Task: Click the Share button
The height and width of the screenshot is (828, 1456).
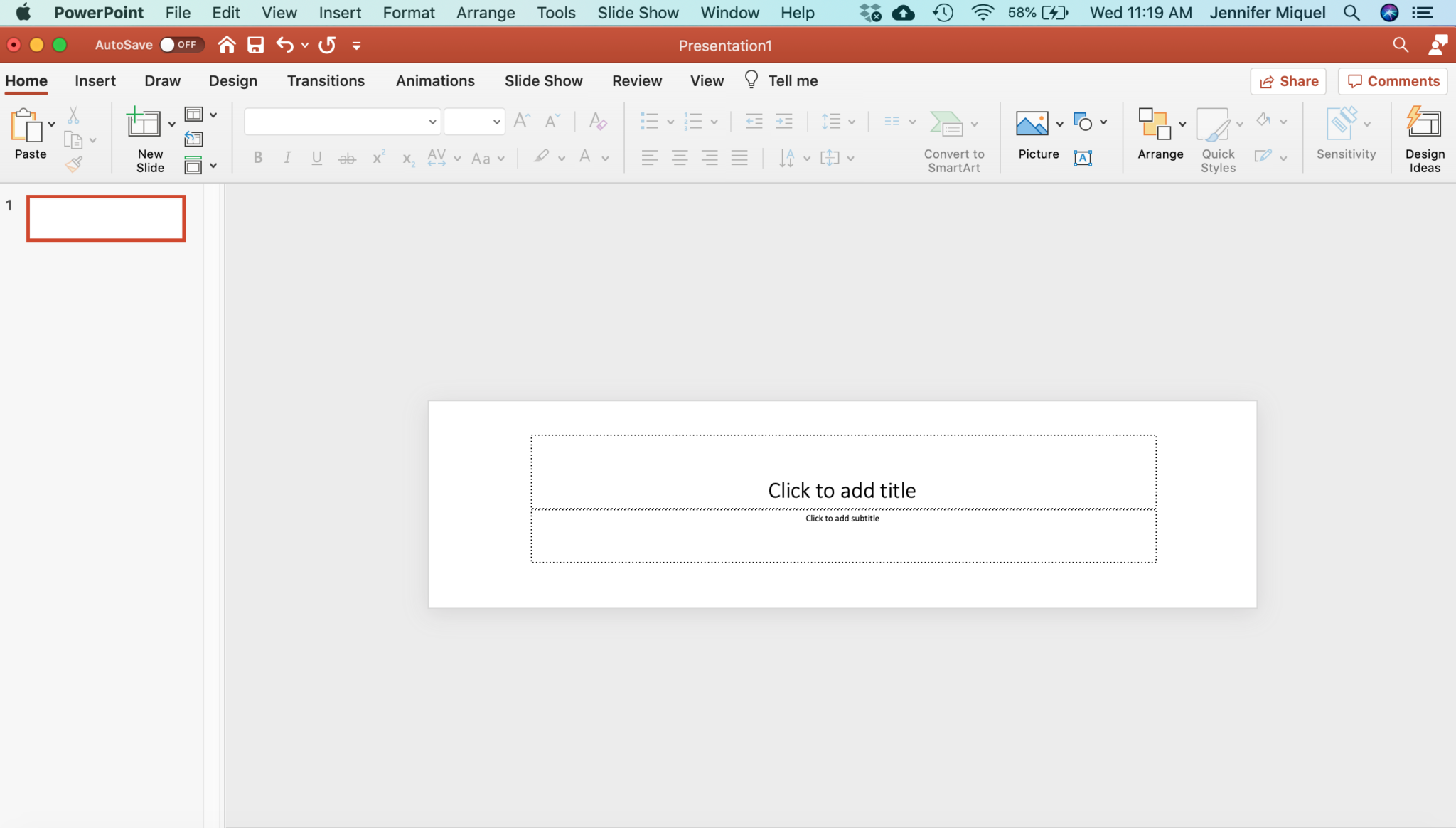Action: (x=1289, y=80)
